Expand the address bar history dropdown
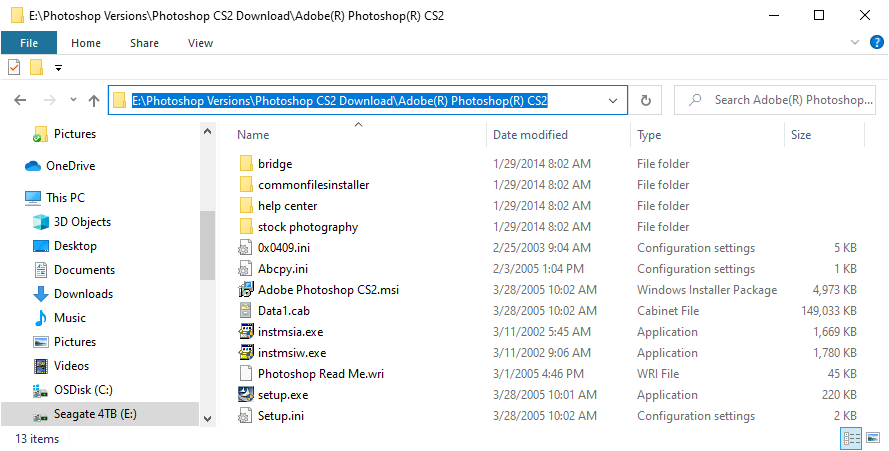Image resolution: width=889 pixels, height=451 pixels. click(x=613, y=100)
